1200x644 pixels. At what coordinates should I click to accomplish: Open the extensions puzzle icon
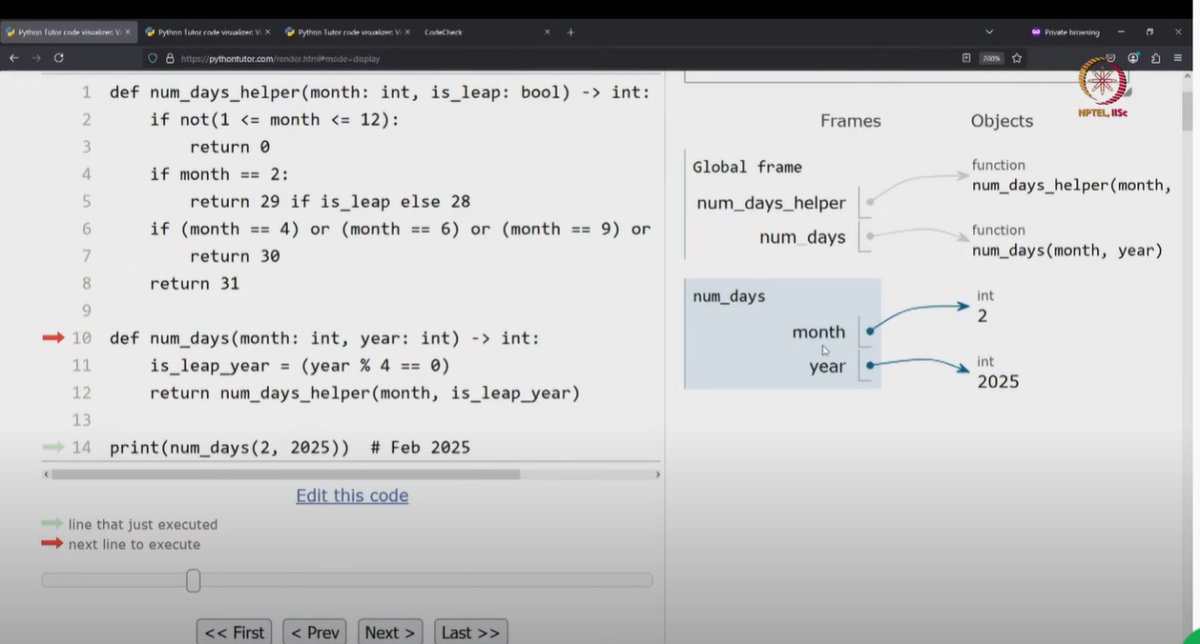point(1154,58)
